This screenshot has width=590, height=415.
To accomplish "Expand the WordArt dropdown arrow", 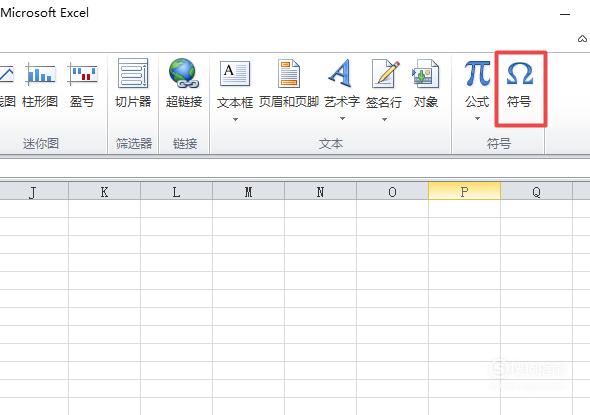I will coord(342,119).
